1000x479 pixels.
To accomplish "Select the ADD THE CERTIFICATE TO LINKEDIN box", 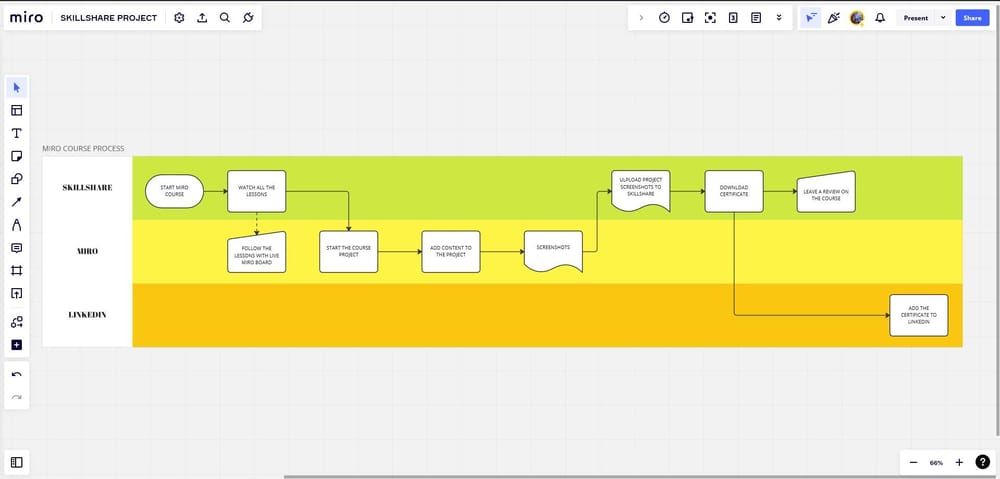I will point(919,315).
